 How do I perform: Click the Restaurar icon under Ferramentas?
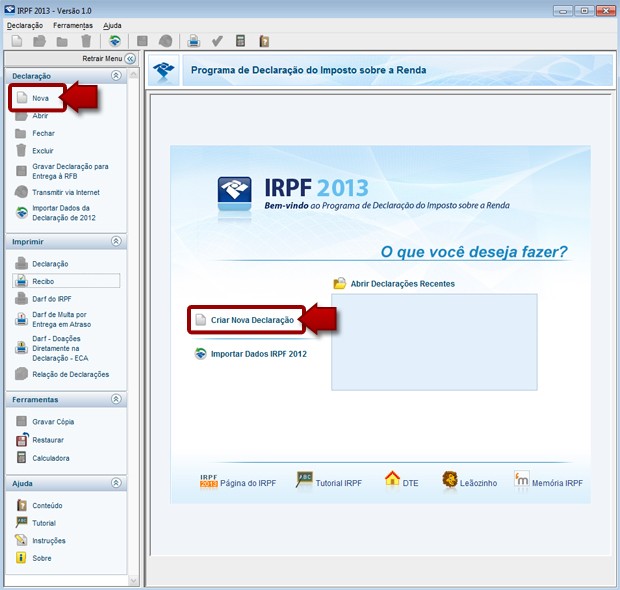pos(21,439)
